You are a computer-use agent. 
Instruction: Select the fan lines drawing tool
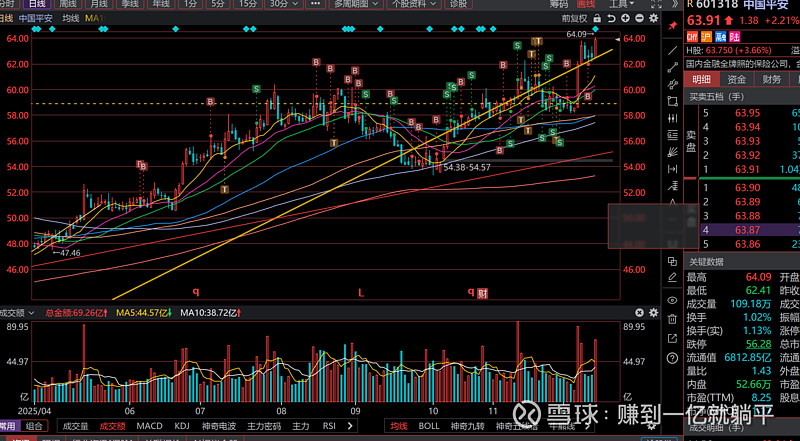(x=672, y=152)
